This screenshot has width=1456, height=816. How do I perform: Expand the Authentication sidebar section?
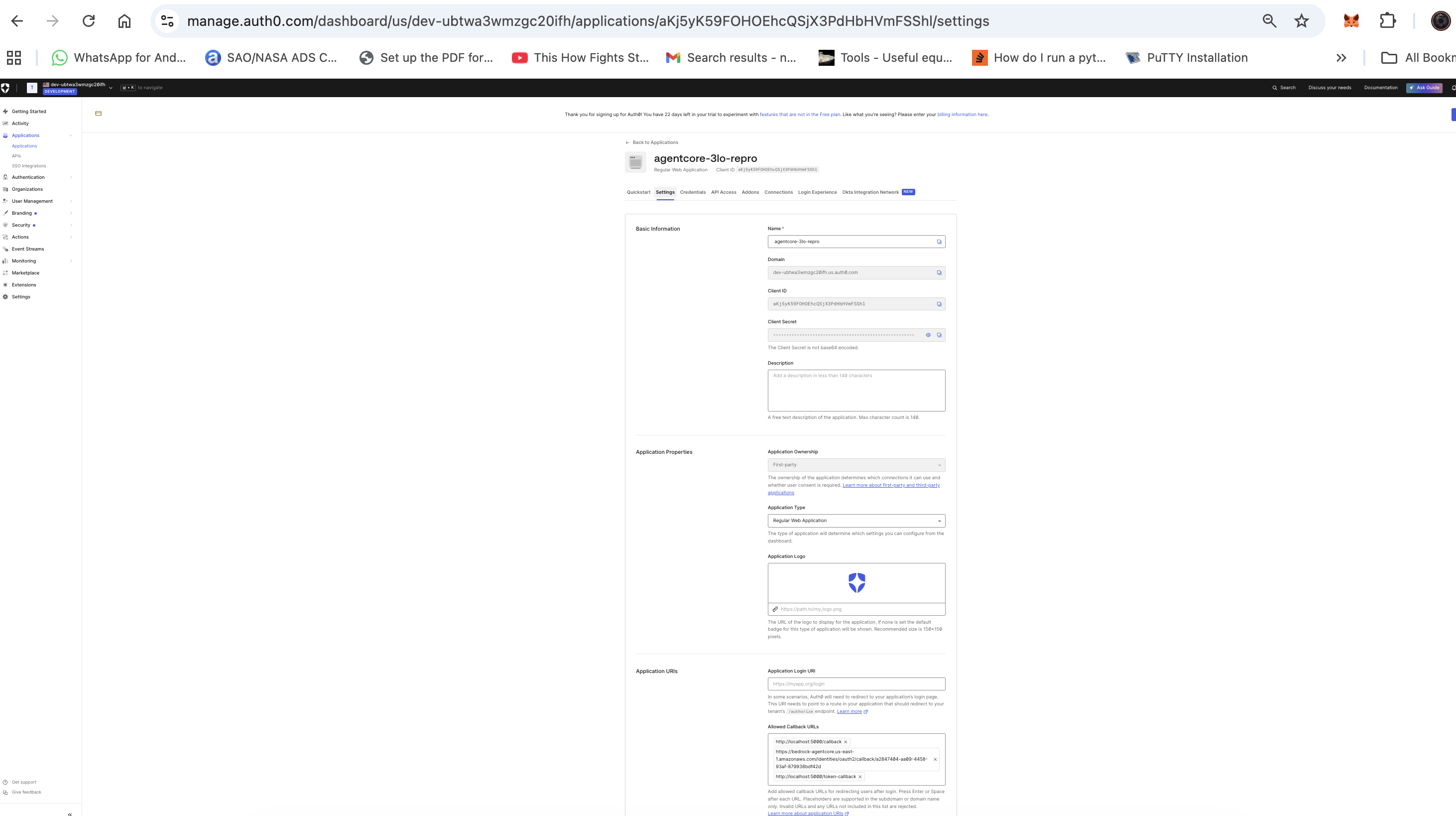(x=71, y=177)
